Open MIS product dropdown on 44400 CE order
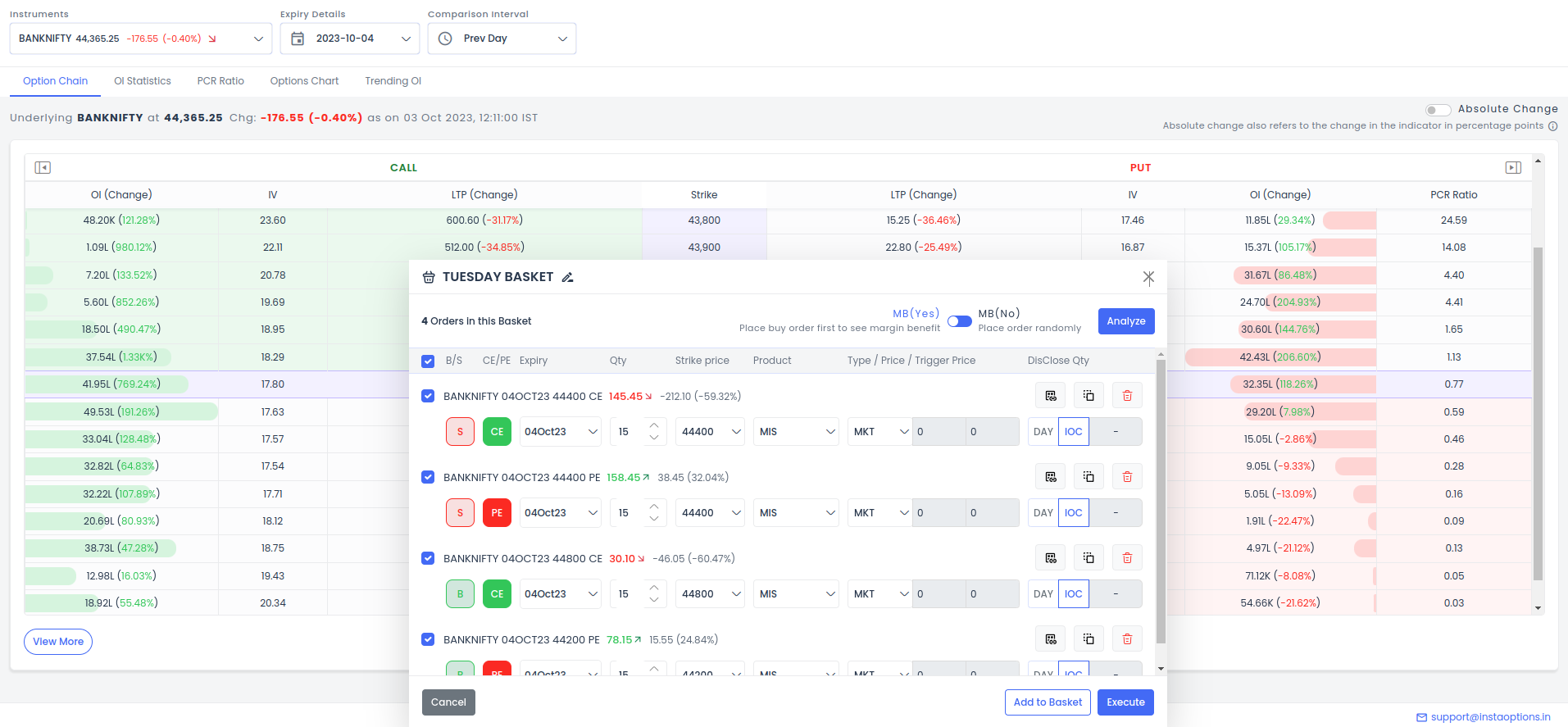 (796, 432)
